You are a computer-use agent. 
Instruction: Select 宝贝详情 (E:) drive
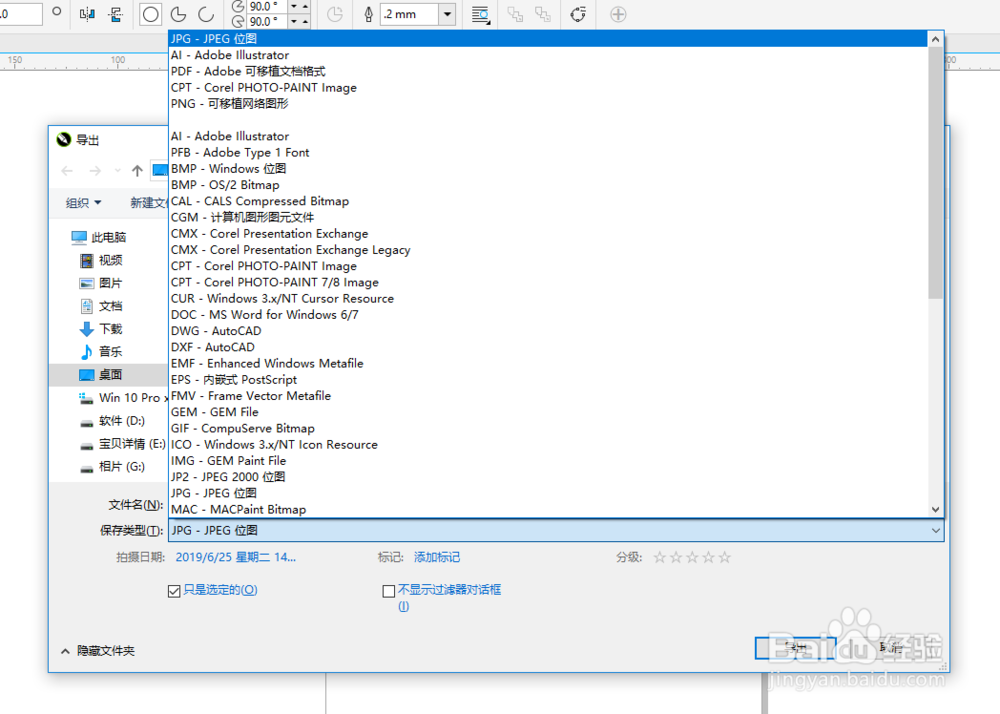[122, 444]
